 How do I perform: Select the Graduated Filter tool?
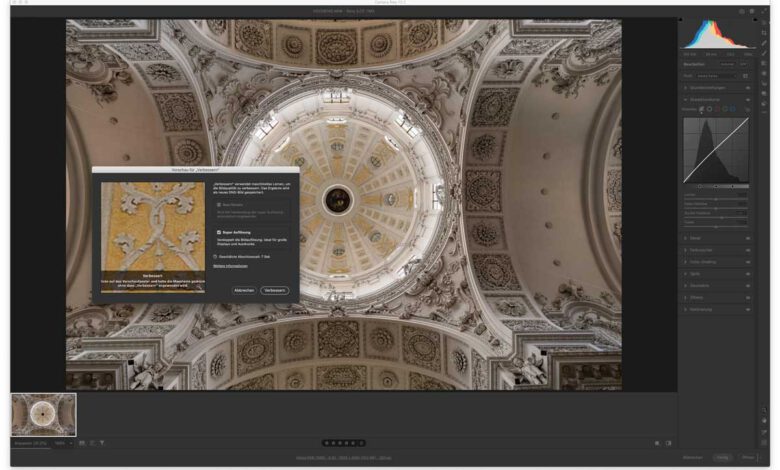(x=764, y=63)
